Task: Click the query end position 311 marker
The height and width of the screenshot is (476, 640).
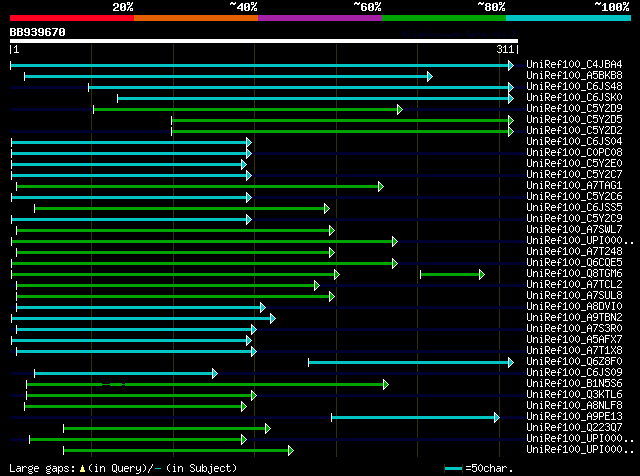Action: [x=505, y=49]
